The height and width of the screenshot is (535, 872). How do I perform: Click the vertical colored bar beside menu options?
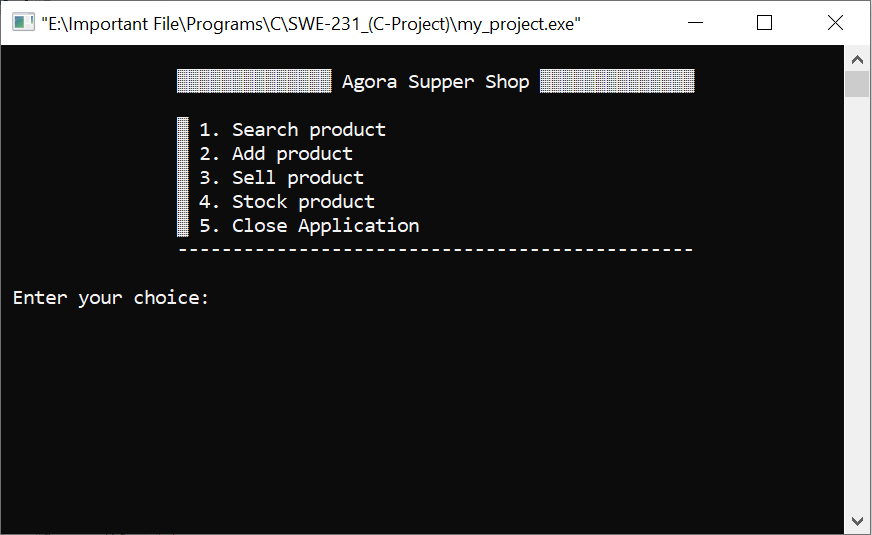183,177
